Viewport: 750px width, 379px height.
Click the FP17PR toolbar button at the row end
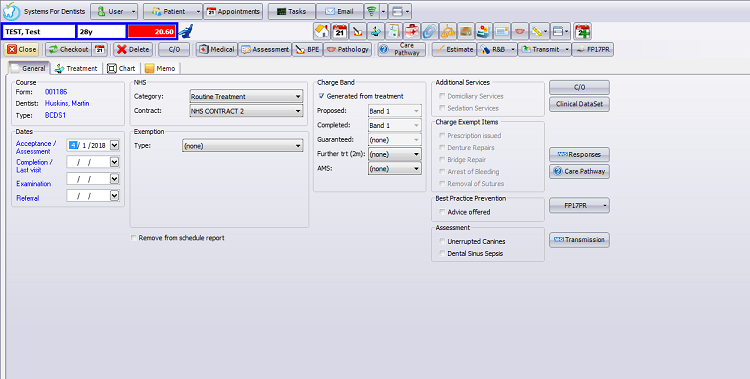click(593, 49)
